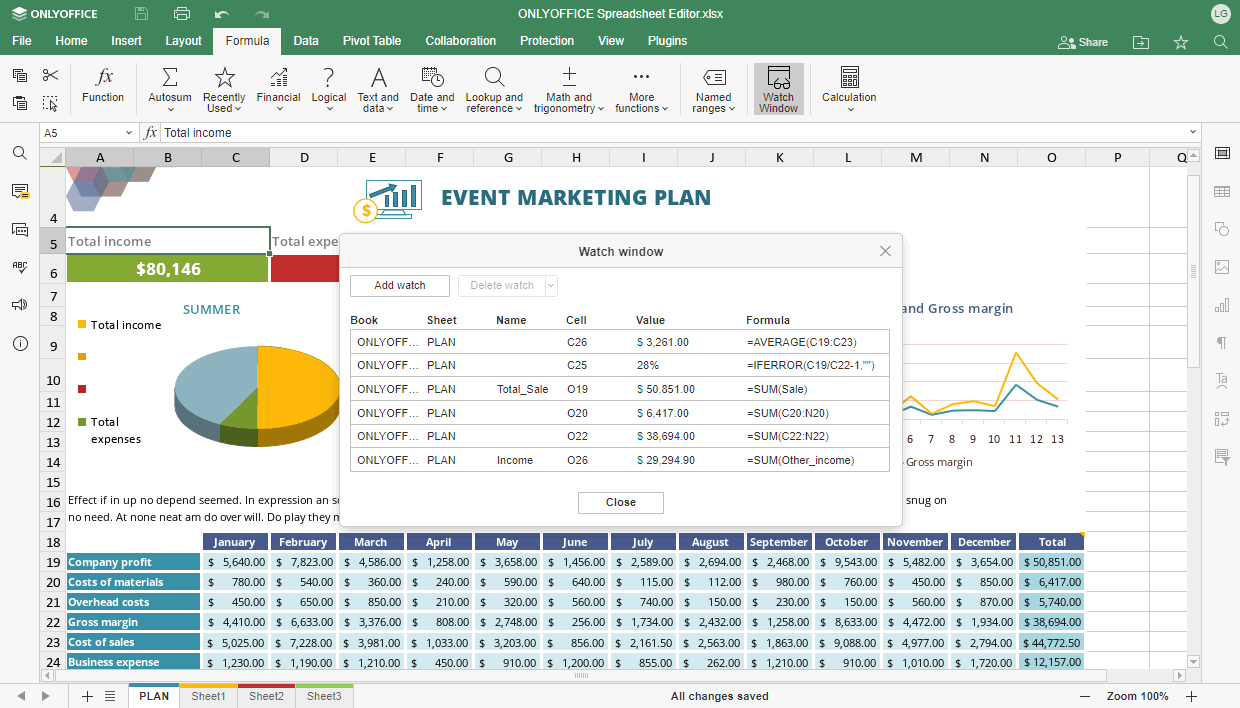
Task: Click the Add watch button
Action: [x=399, y=285]
